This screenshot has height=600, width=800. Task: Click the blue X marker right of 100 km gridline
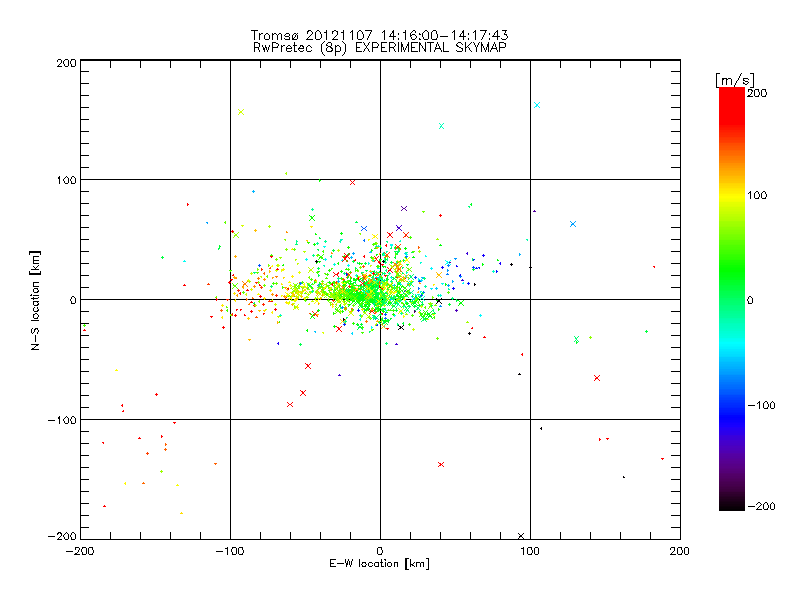573,224
